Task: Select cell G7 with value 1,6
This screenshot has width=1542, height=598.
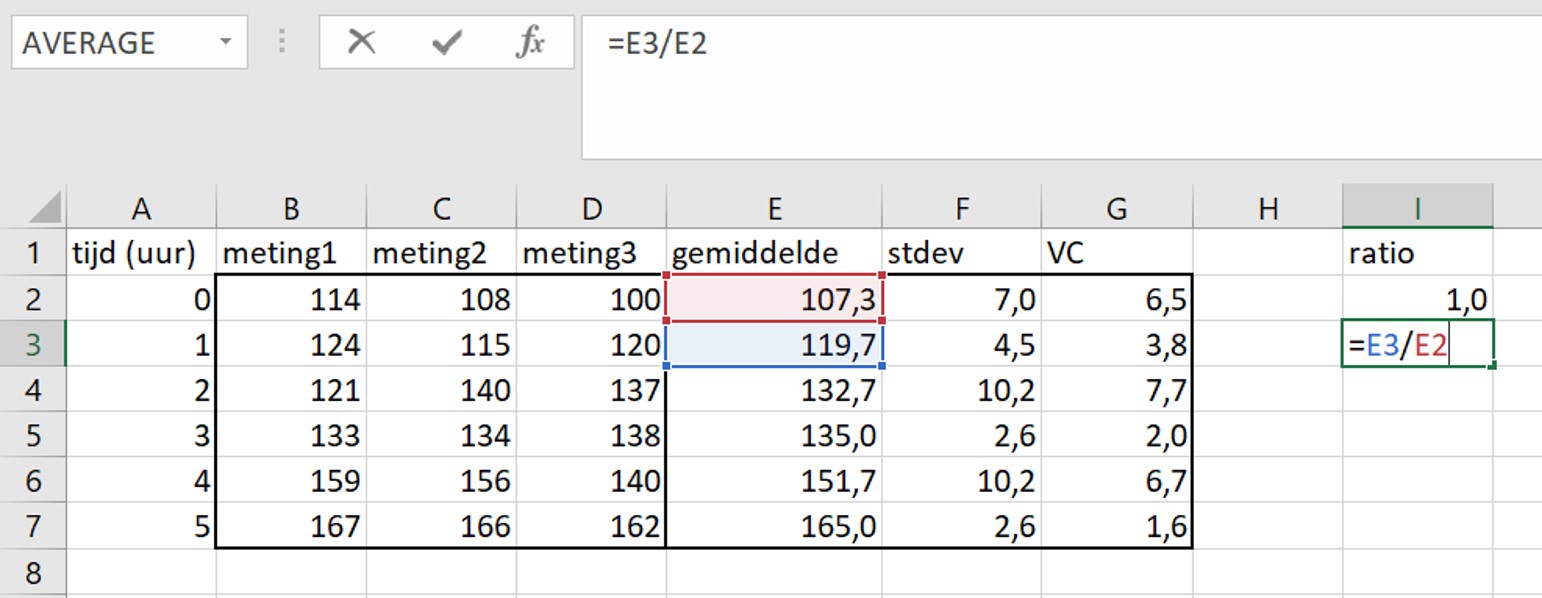Action: pyautogui.click(x=1116, y=526)
